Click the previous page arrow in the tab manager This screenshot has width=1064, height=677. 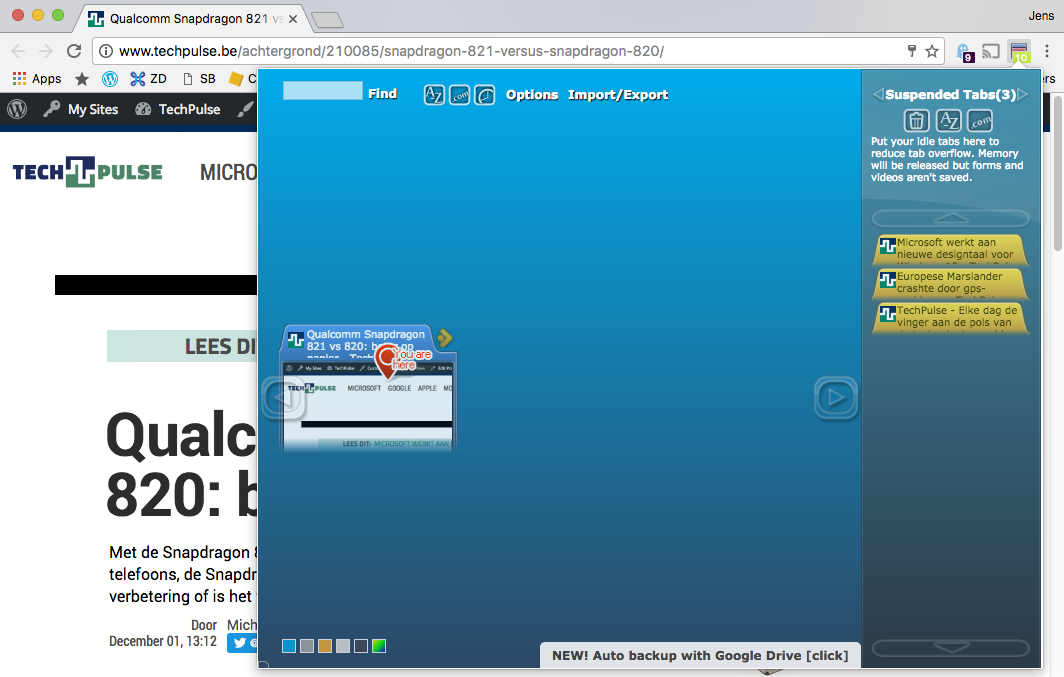[284, 399]
